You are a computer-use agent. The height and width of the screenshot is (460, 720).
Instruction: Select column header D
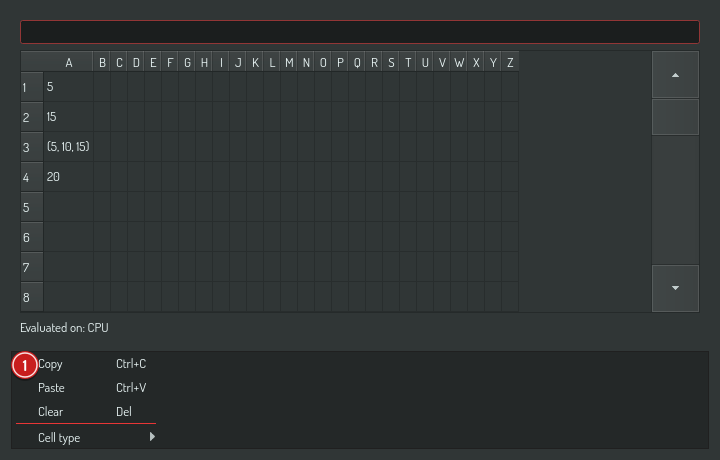pos(136,62)
